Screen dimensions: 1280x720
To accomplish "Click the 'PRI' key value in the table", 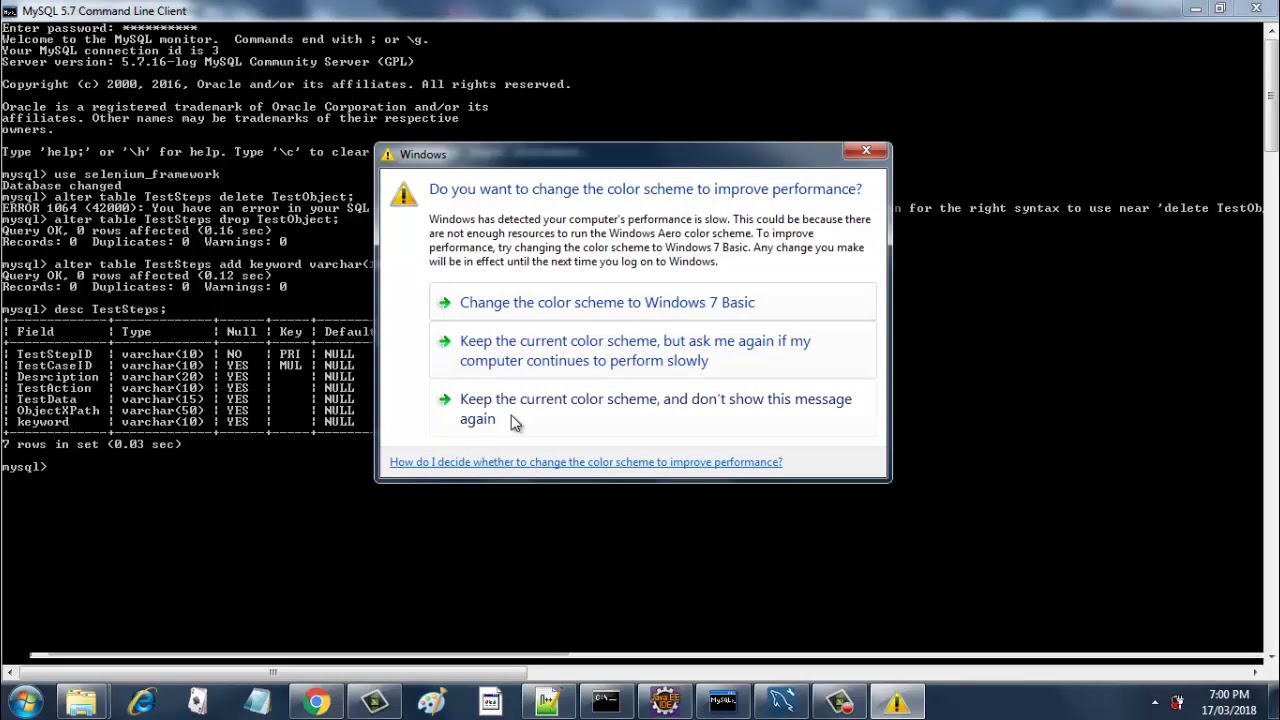I will (x=290, y=354).
